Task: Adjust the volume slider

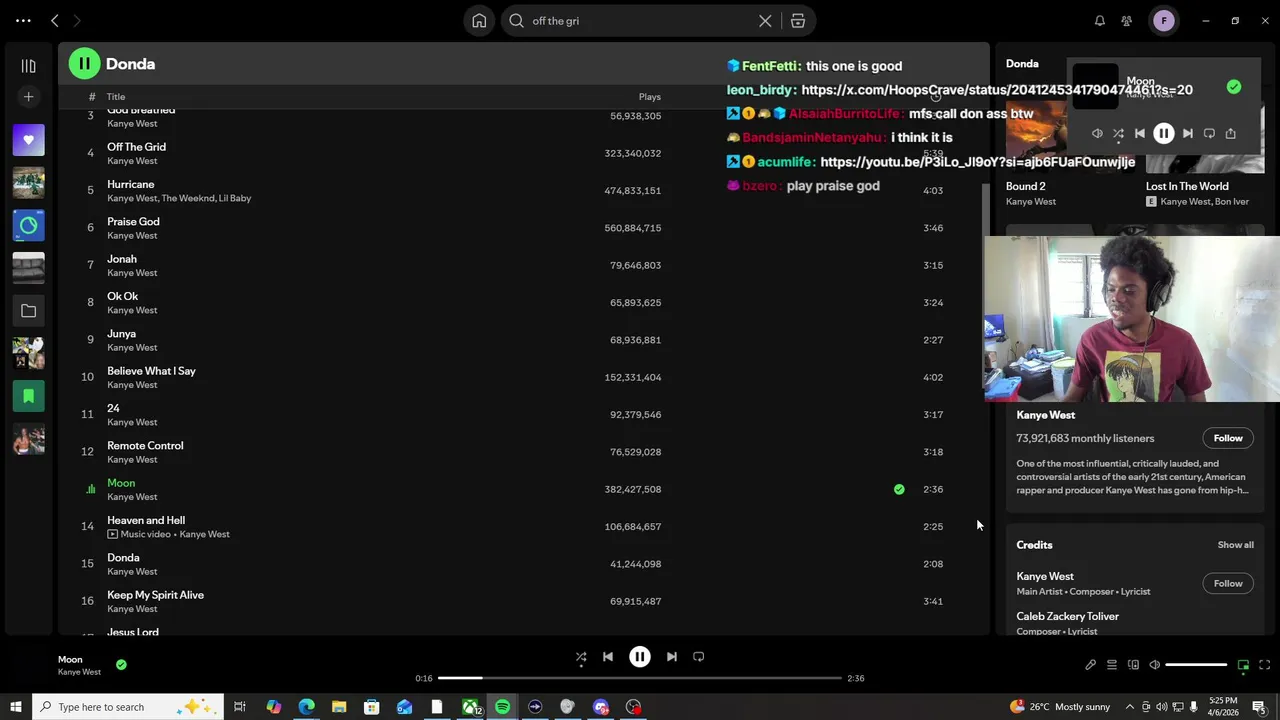Action: coord(1196,665)
